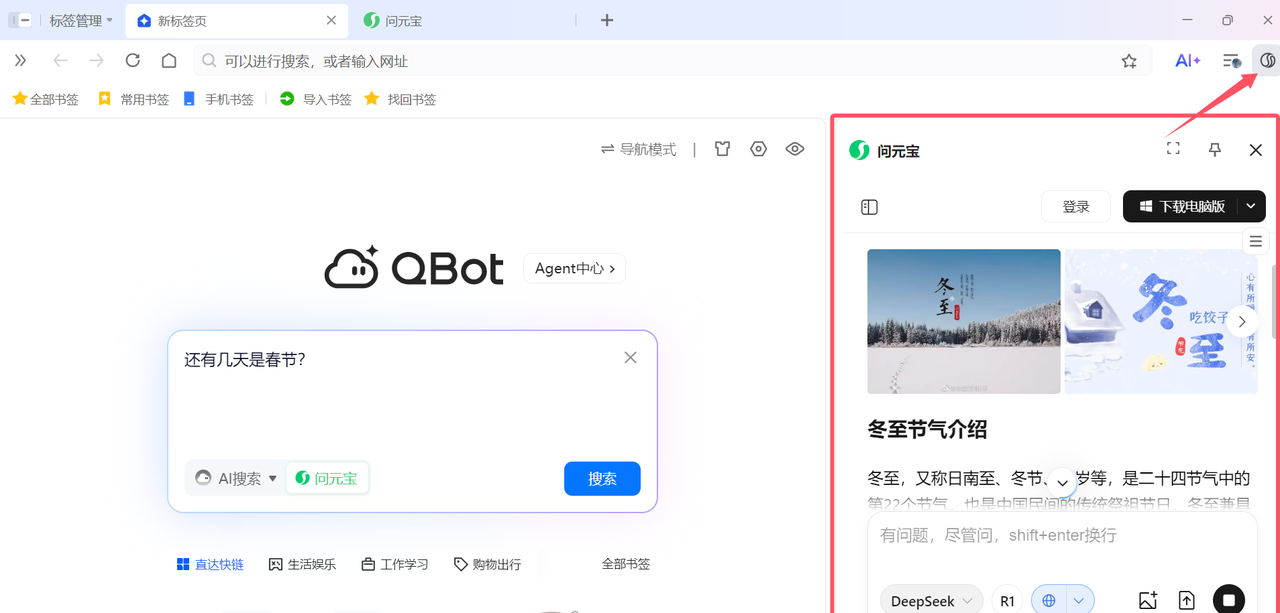
Task: Toggle web search globe button
Action: [1049, 601]
